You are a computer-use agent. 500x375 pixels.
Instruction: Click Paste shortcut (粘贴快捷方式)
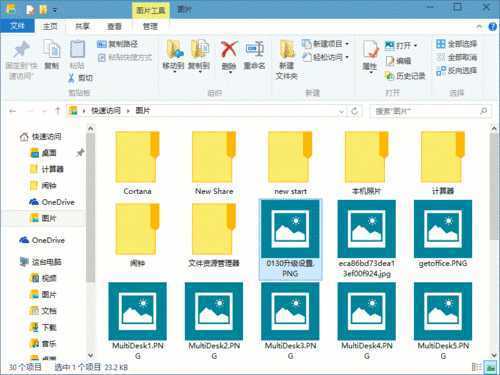[x=125, y=58]
